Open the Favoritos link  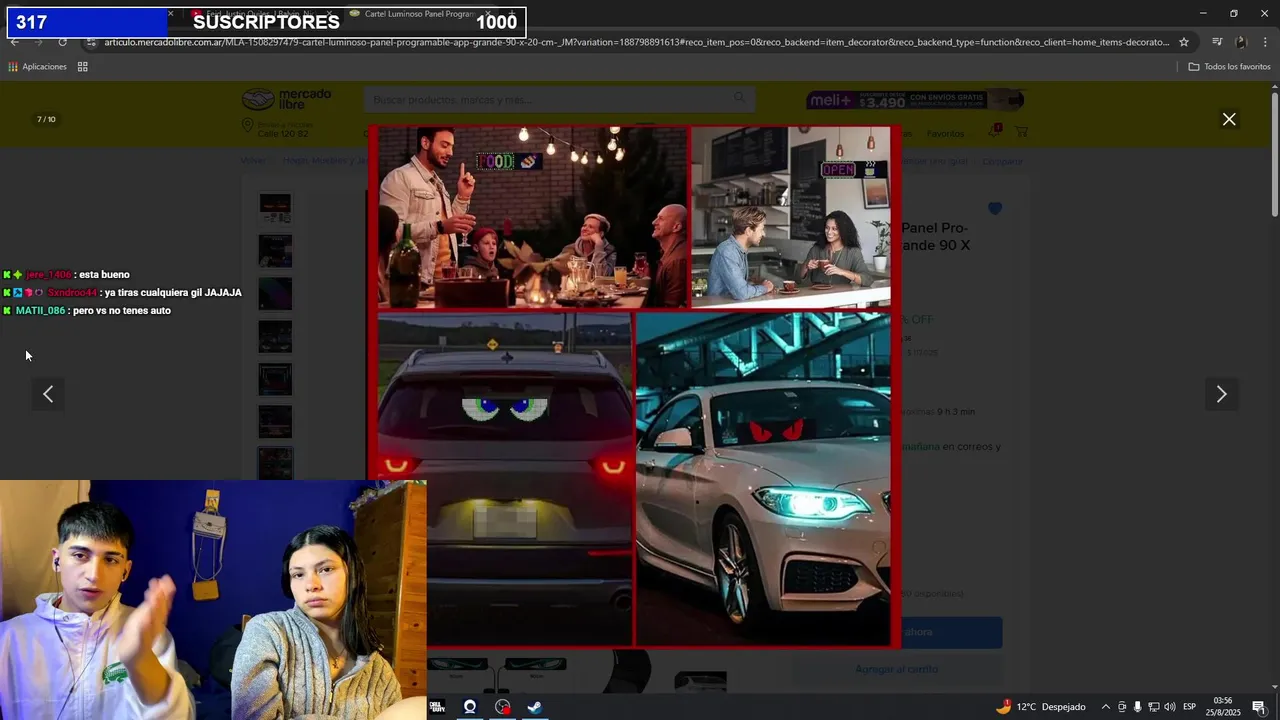pos(945,134)
